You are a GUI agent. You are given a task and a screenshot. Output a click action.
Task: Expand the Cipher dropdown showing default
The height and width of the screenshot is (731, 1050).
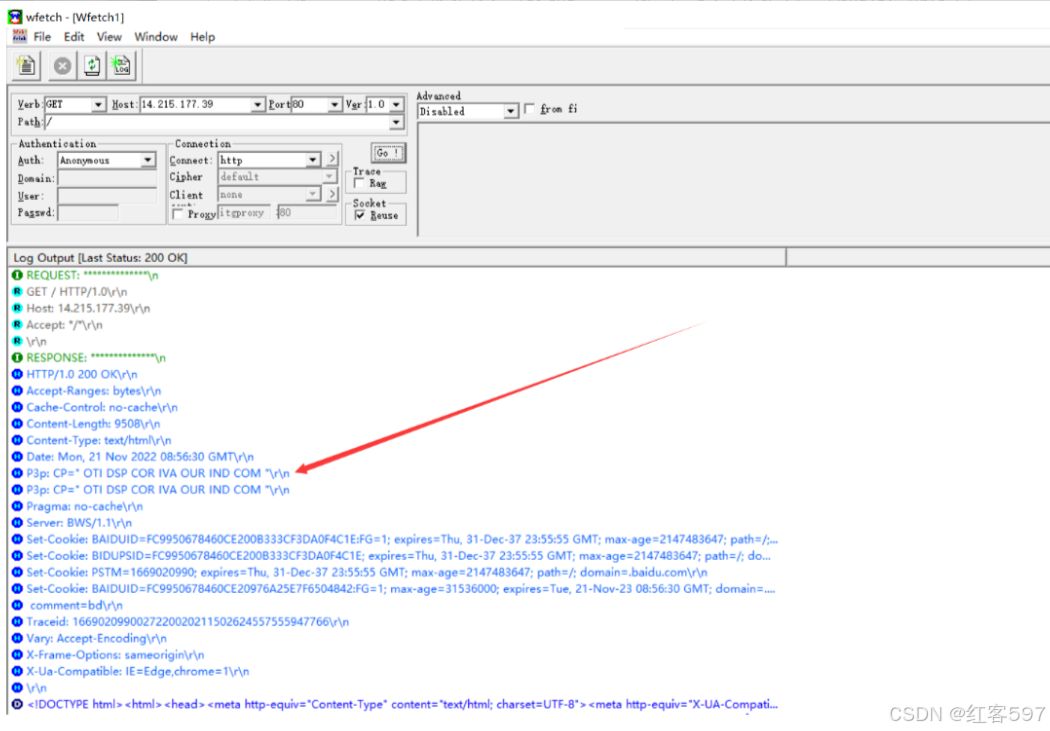pos(329,176)
